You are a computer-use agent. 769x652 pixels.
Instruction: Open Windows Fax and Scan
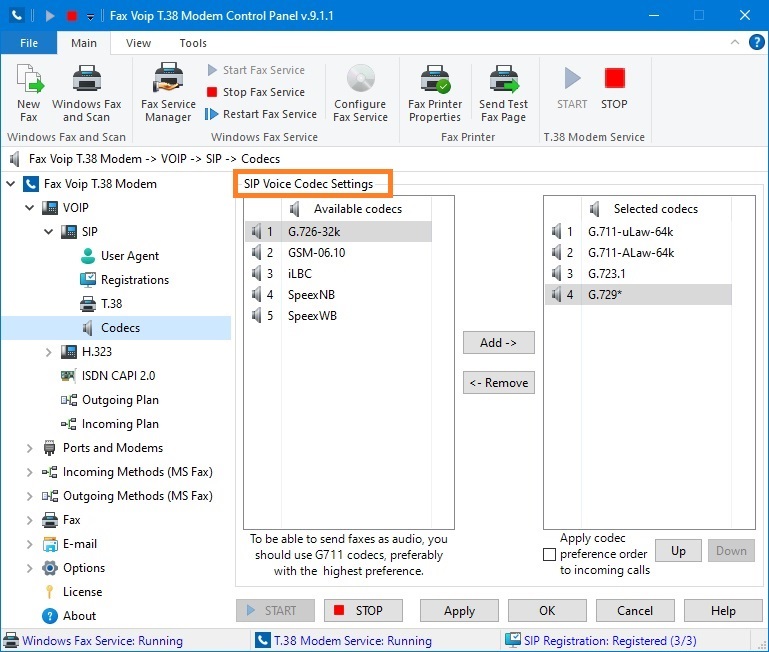tap(86, 93)
